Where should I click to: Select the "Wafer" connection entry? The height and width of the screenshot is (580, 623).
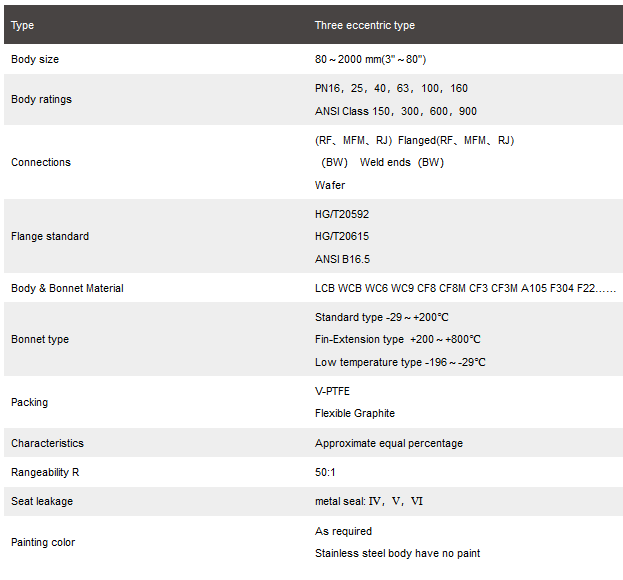[330, 185]
